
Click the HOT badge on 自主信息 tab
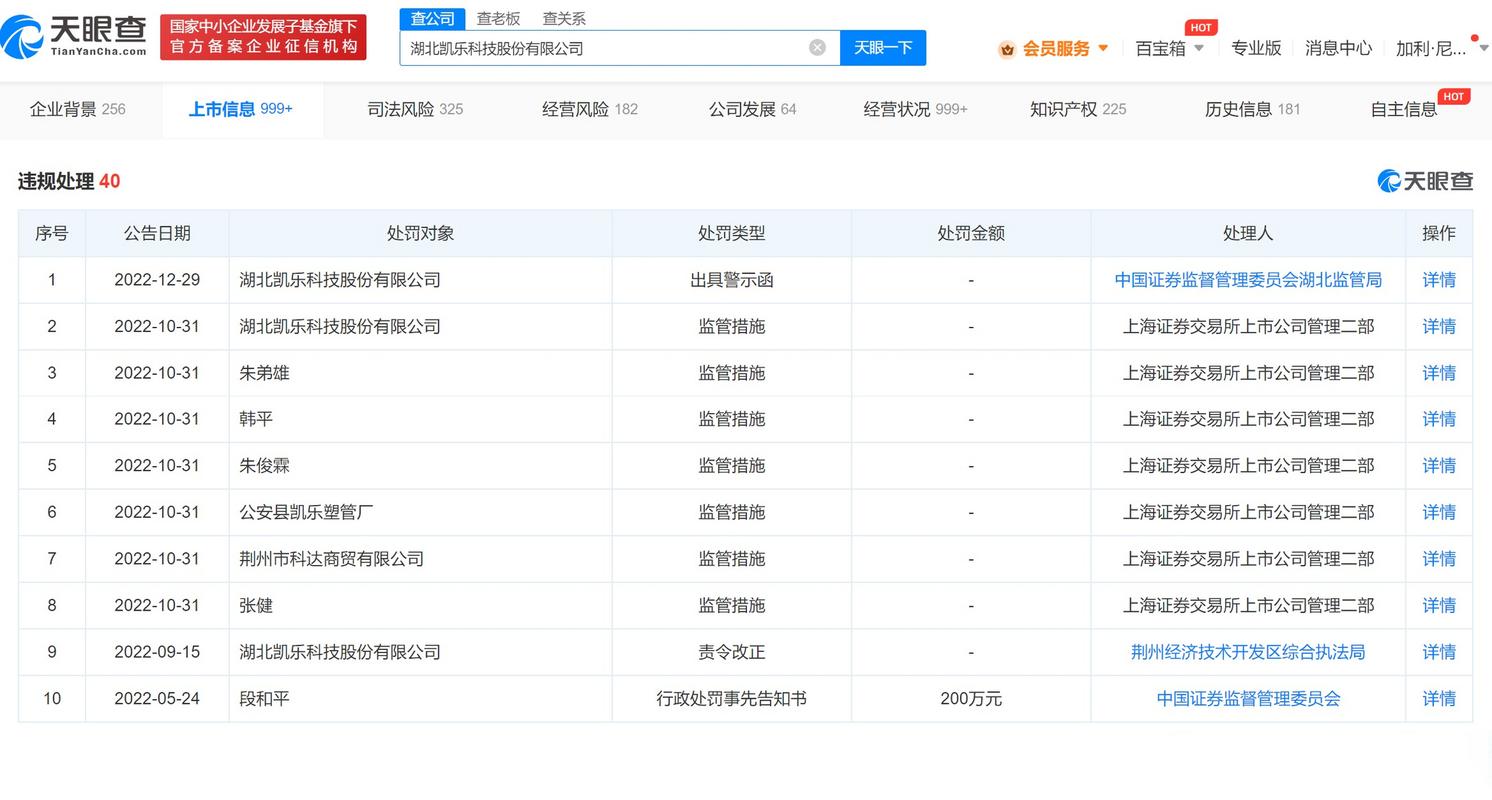click(1454, 96)
